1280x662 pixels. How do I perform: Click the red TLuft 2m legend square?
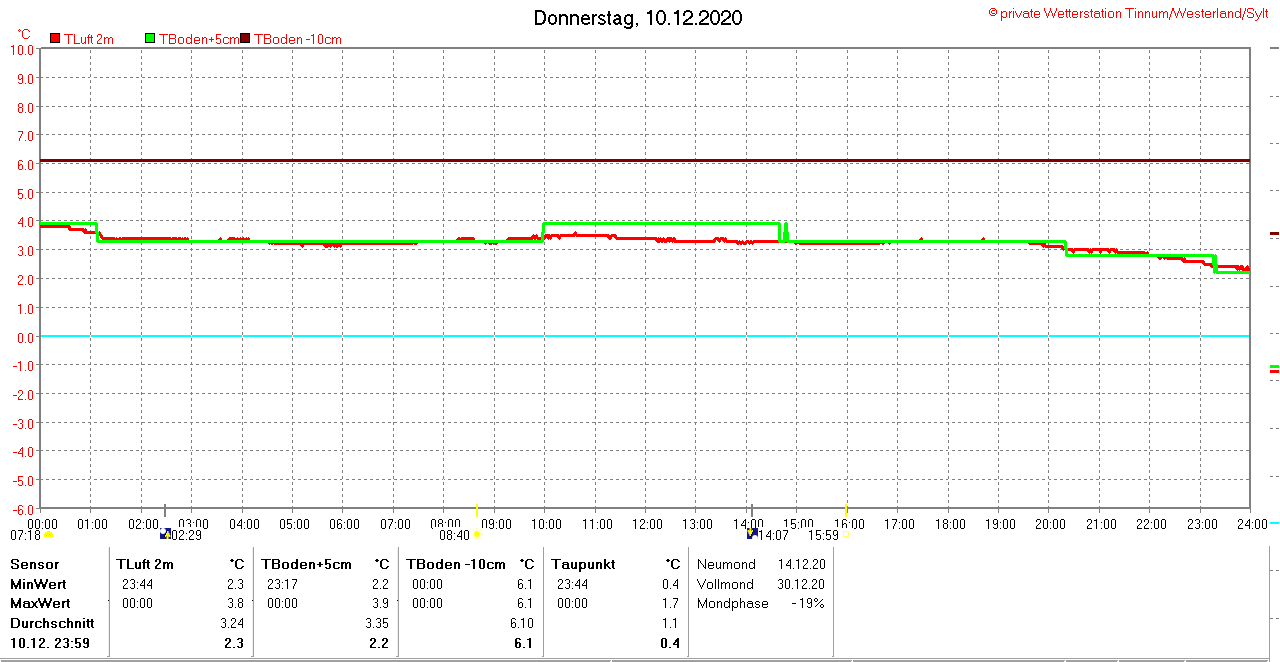pyautogui.click(x=55, y=39)
